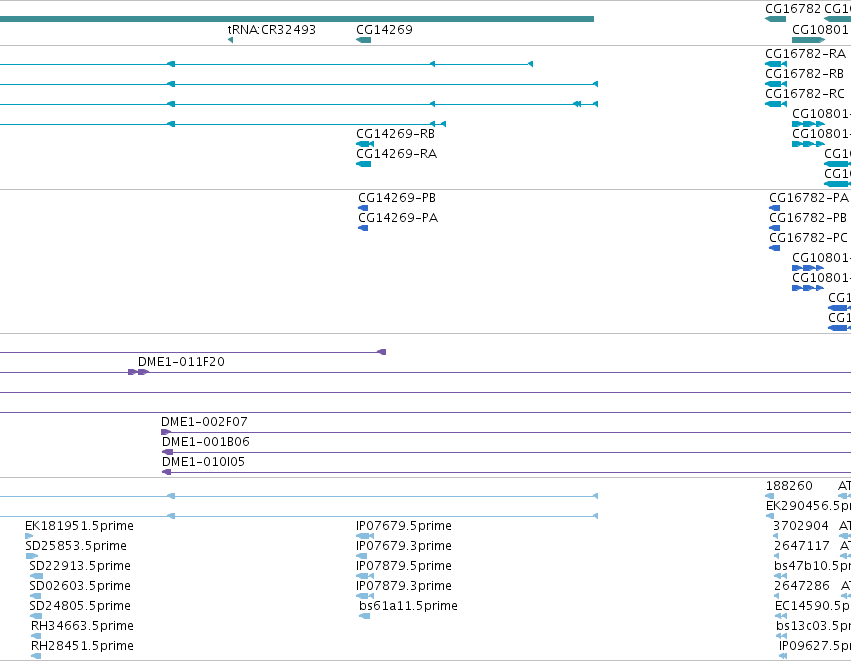Select the DME1-011F20 clone marker
Viewport: 851px width, 661px height.
(x=138, y=372)
